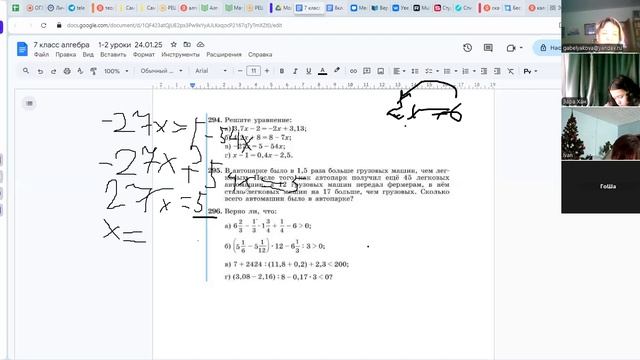640x360 pixels.
Task: Open the text alignment dropdown
Action: pyautogui.click(x=399, y=71)
